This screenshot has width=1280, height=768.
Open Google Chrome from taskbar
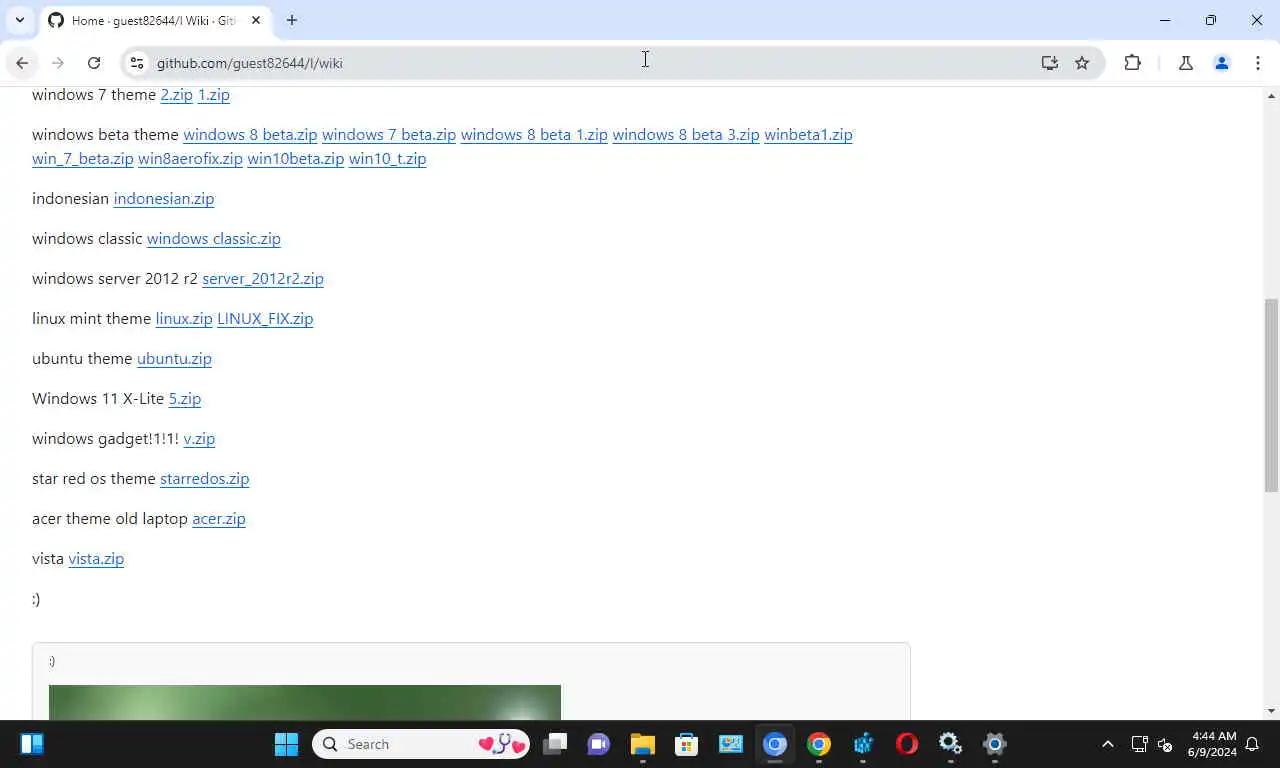pos(819,744)
